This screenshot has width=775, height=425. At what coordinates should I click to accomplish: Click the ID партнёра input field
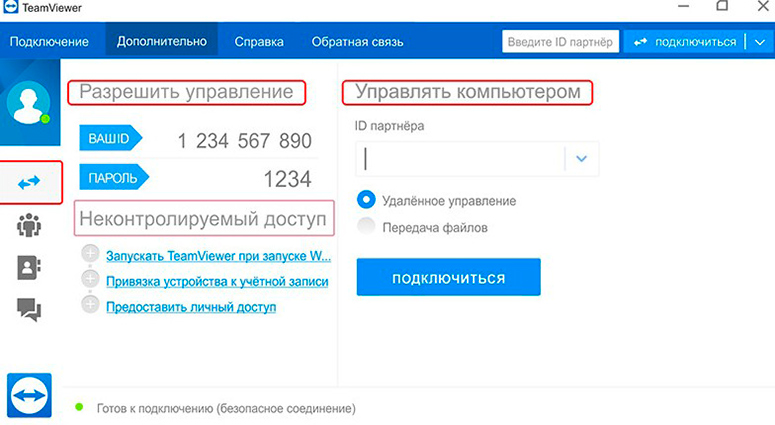point(460,158)
